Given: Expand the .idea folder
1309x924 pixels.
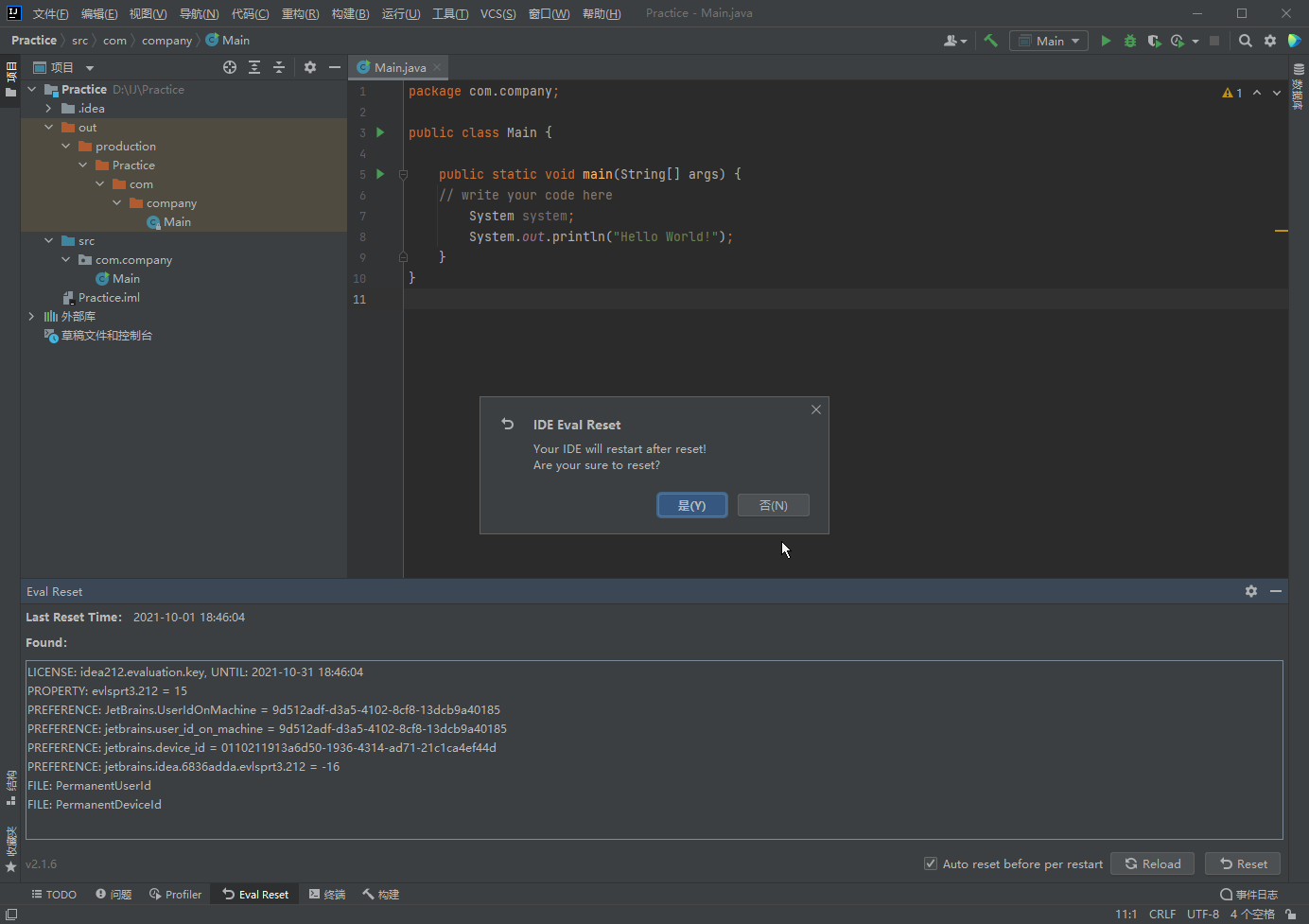Looking at the screenshot, I should (49, 108).
